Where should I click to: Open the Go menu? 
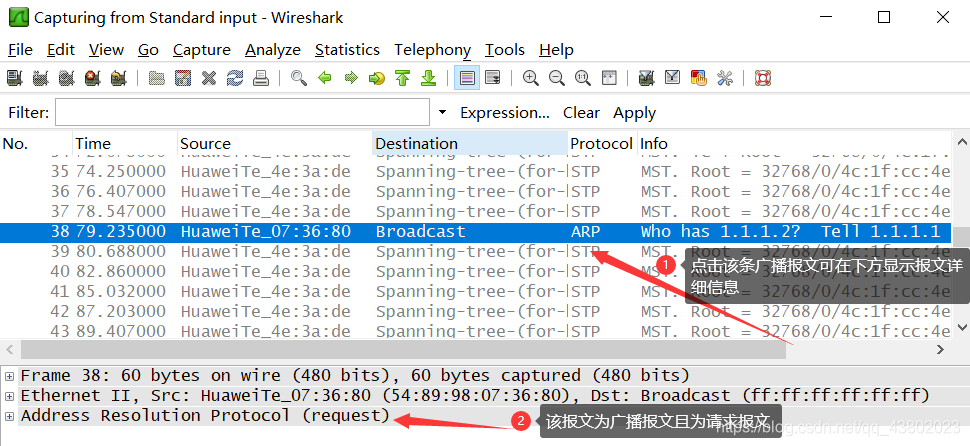click(148, 49)
